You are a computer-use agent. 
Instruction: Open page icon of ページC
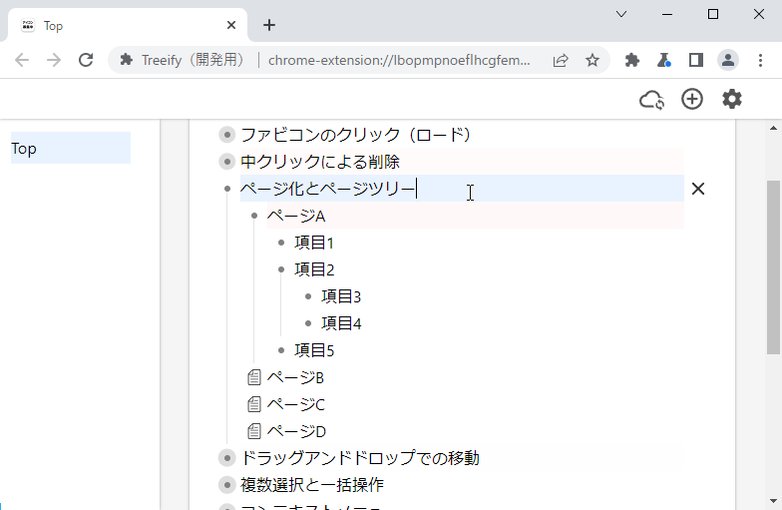pos(254,404)
